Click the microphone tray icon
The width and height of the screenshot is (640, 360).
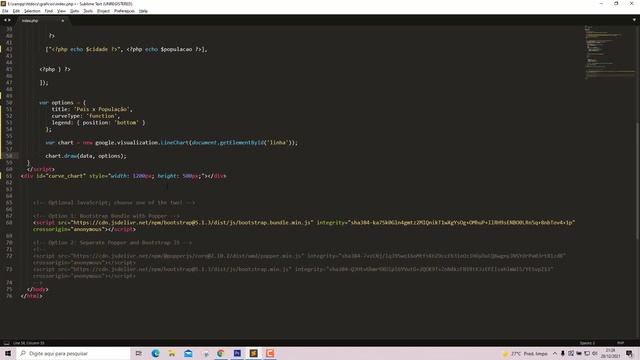(562, 353)
